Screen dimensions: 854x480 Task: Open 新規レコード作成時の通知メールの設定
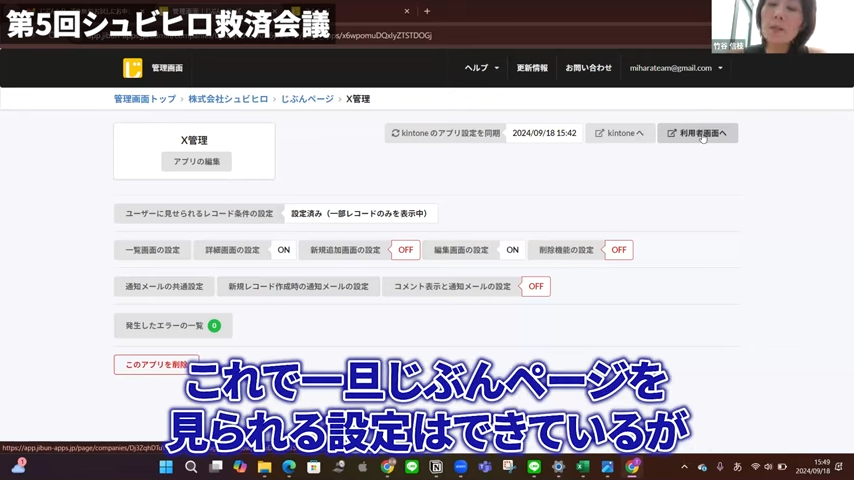(298, 287)
